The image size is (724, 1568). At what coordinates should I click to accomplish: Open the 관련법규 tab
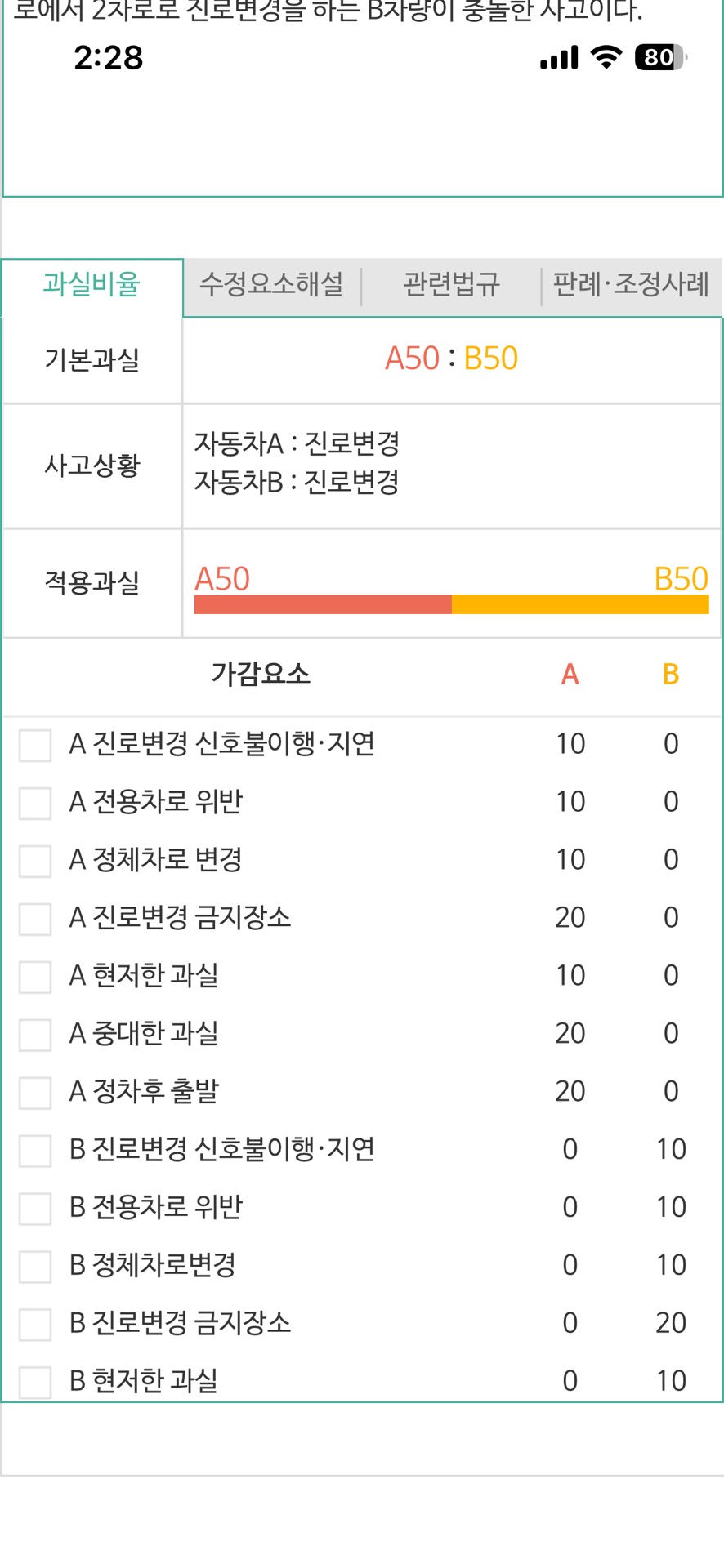tap(451, 284)
